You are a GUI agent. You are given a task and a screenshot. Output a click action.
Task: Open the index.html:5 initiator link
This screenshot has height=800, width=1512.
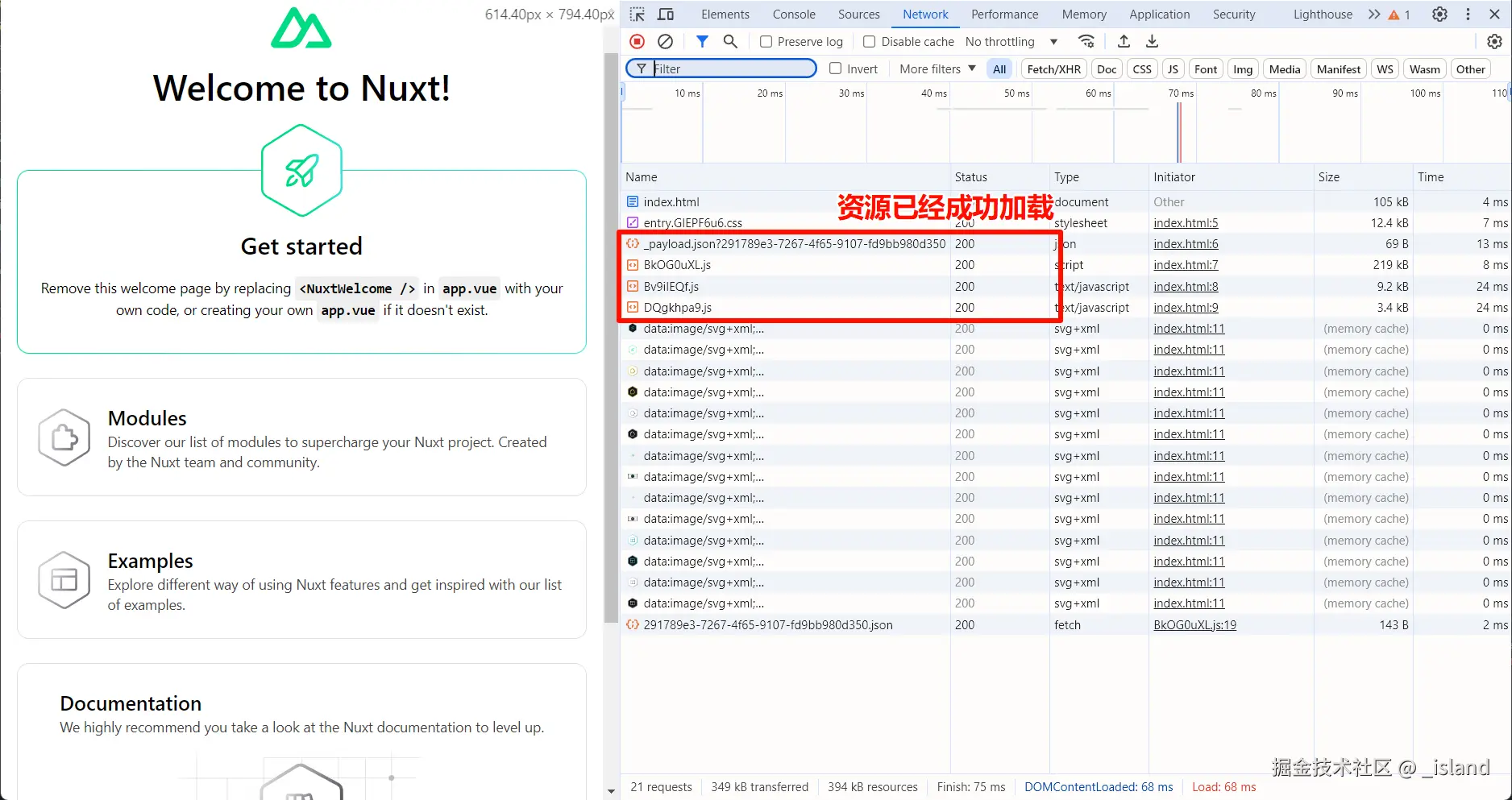pos(1186,223)
